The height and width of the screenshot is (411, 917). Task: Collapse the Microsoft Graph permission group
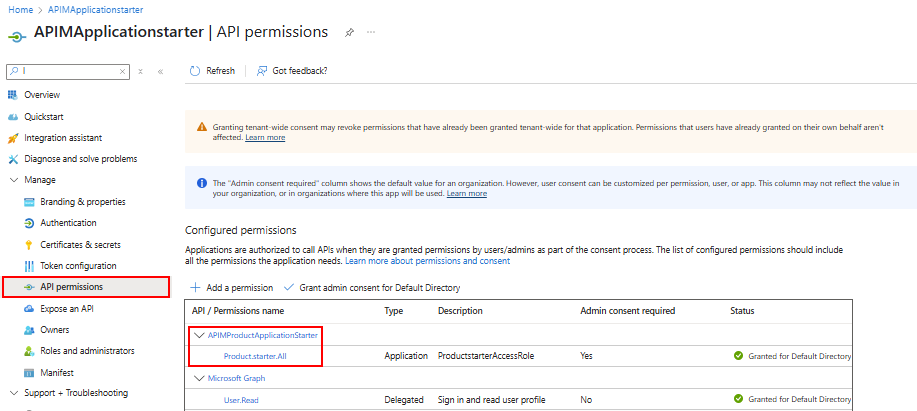pos(198,378)
